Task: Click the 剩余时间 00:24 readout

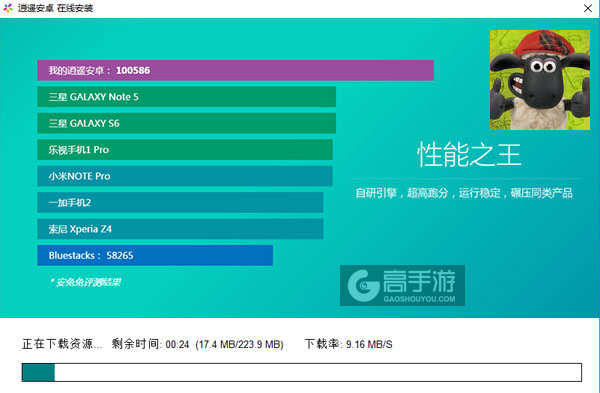Action: pos(150,344)
